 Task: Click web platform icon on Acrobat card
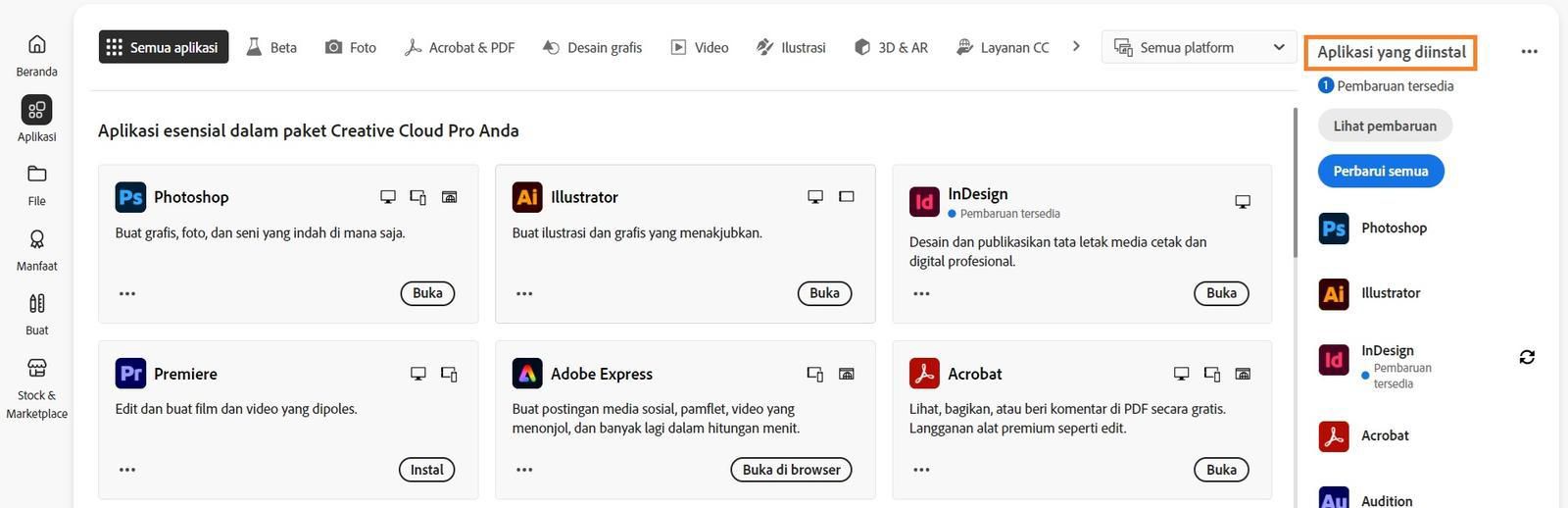pyautogui.click(x=1243, y=374)
